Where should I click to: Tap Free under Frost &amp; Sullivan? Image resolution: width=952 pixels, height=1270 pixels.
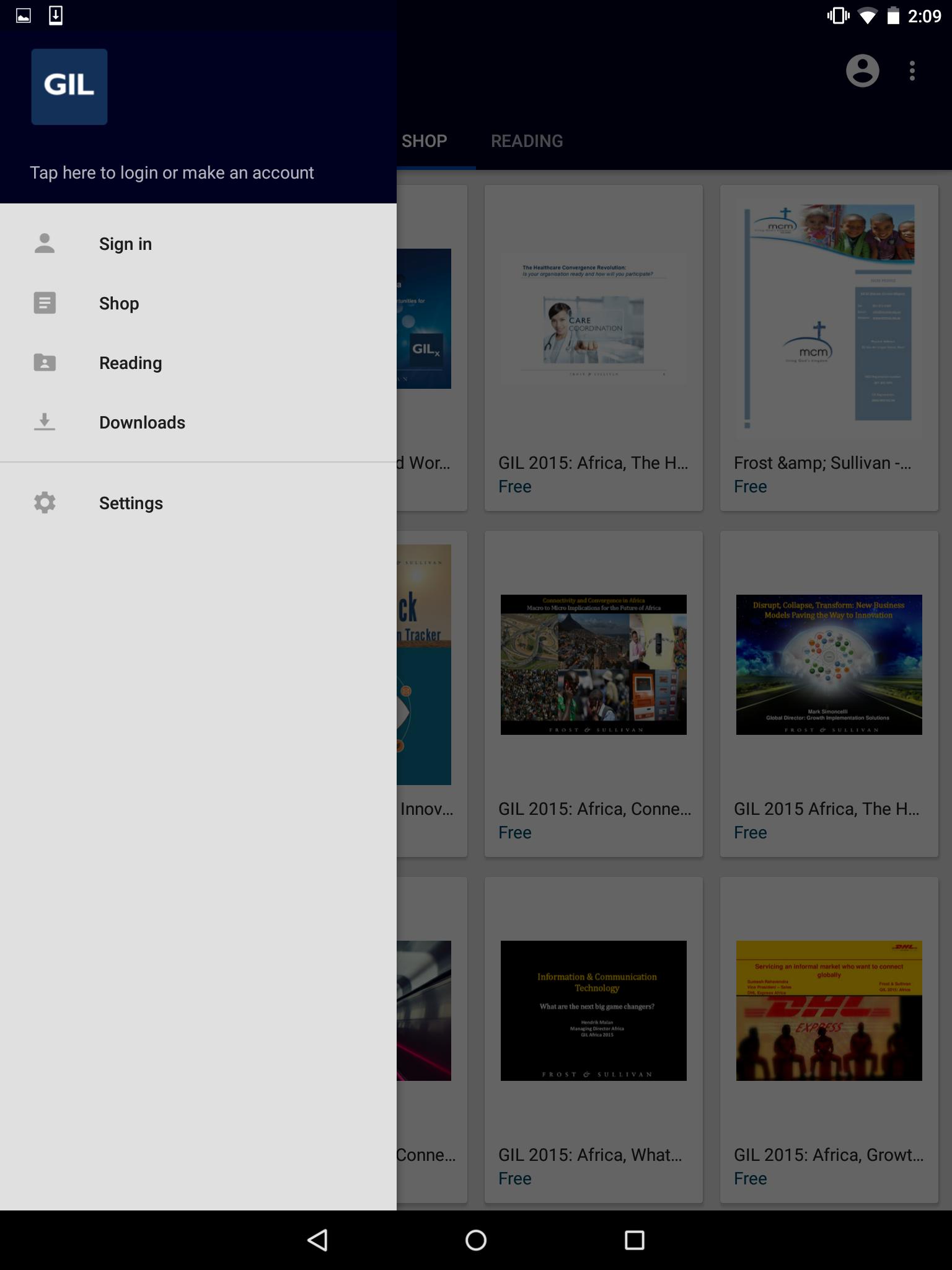[x=751, y=487]
